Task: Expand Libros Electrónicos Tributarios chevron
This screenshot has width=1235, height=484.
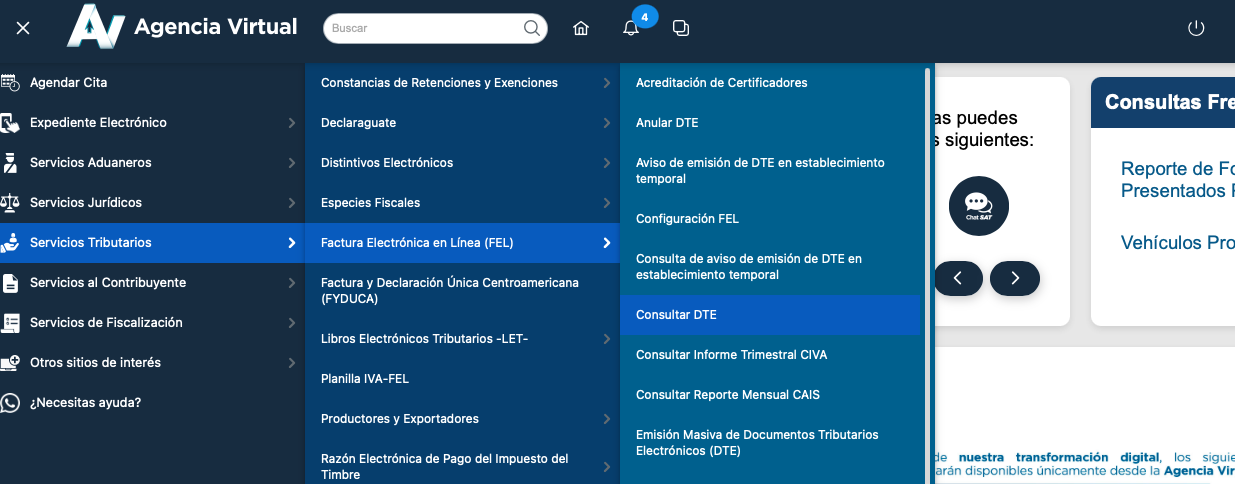Action: 607,339
